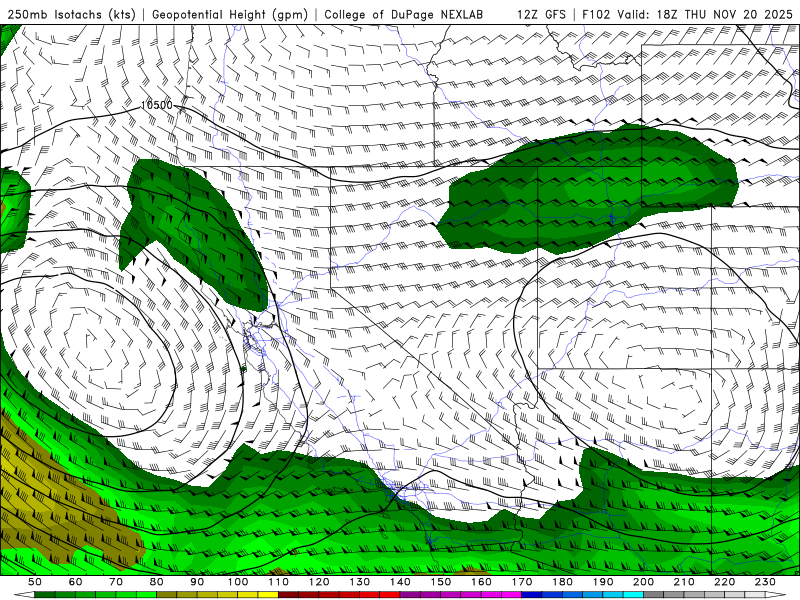
Task: Click the '12Z GFS' model run label
Action: point(541,14)
